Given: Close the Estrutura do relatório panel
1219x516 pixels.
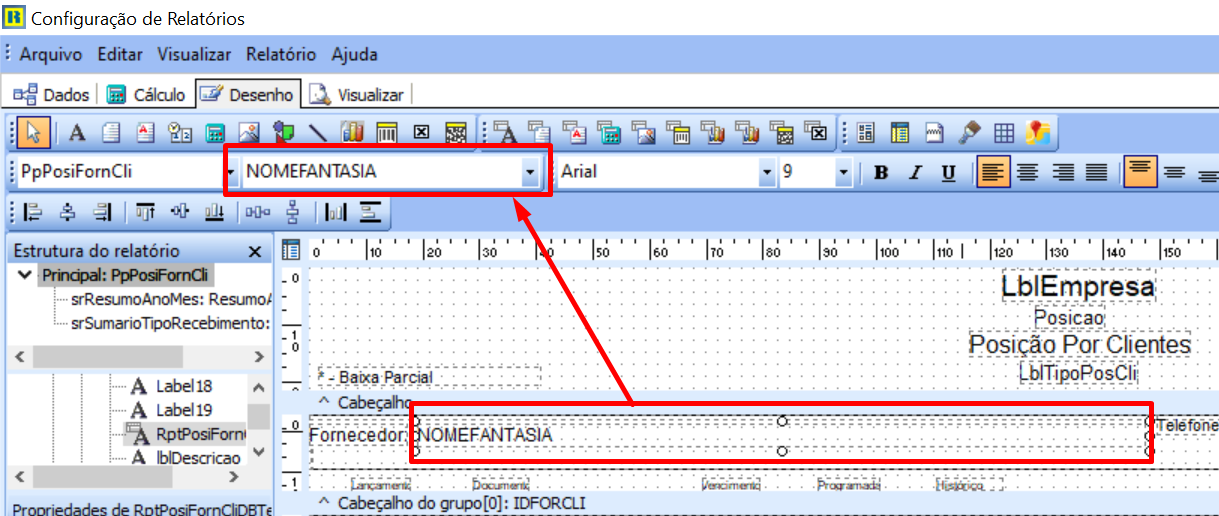Looking at the screenshot, I should click(x=254, y=251).
